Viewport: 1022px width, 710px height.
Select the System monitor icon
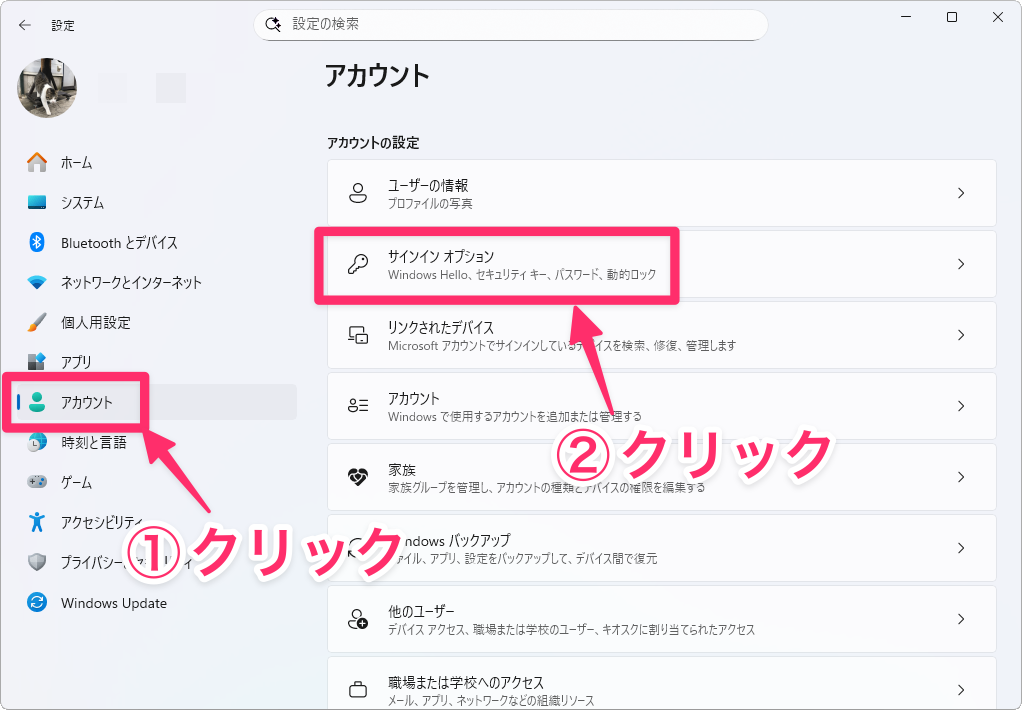point(37,202)
